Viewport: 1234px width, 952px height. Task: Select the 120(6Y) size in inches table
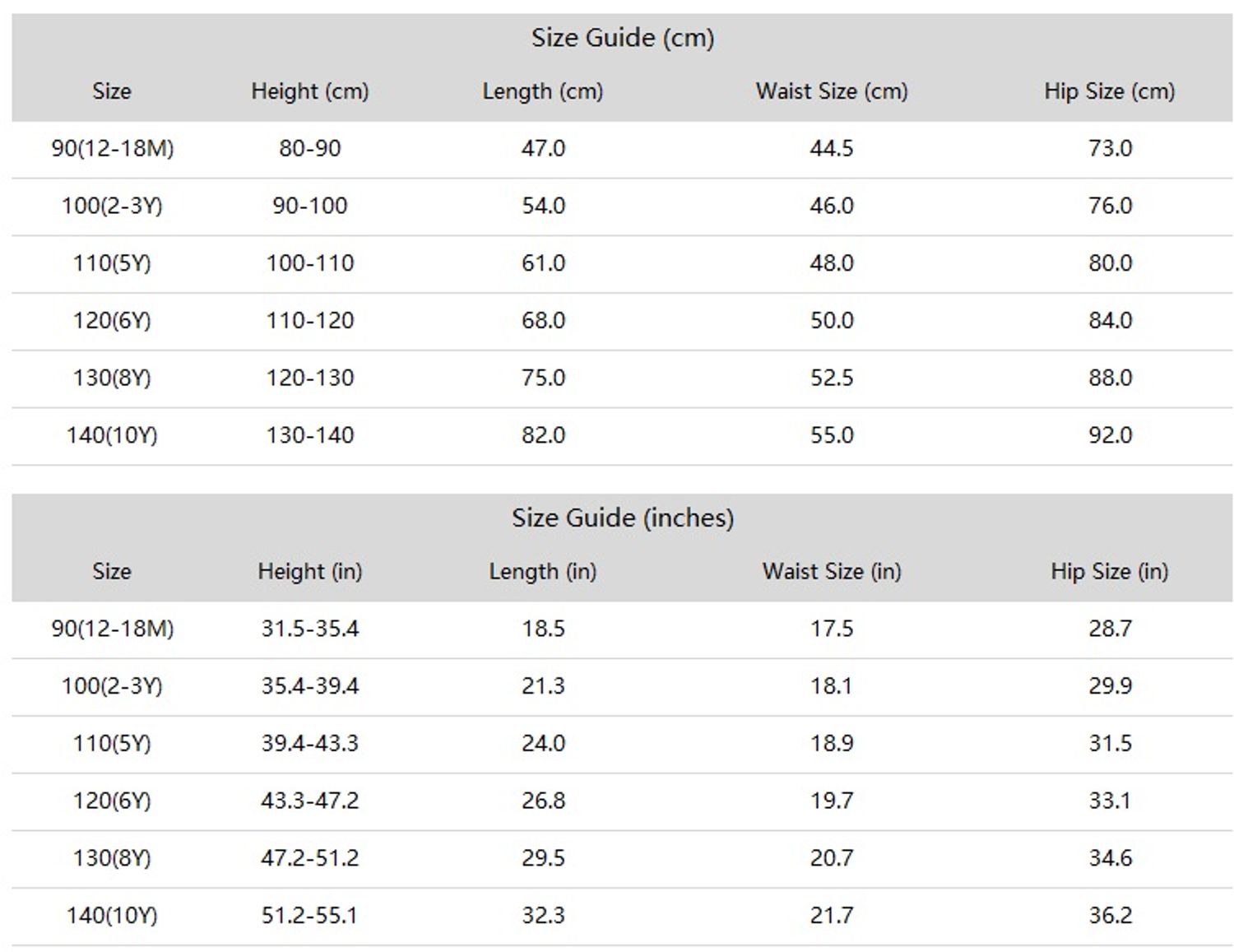tap(112, 801)
